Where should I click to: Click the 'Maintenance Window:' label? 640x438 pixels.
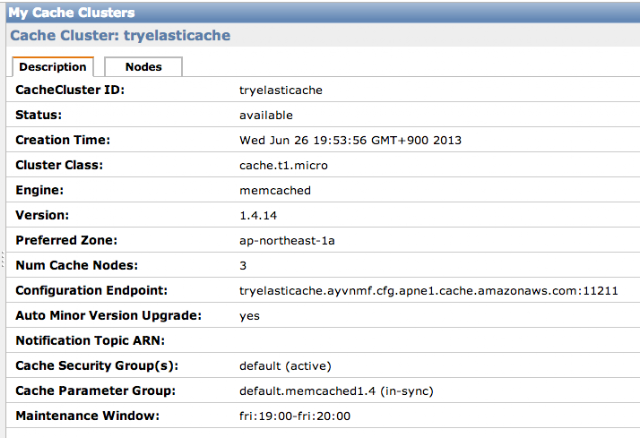[87, 416]
